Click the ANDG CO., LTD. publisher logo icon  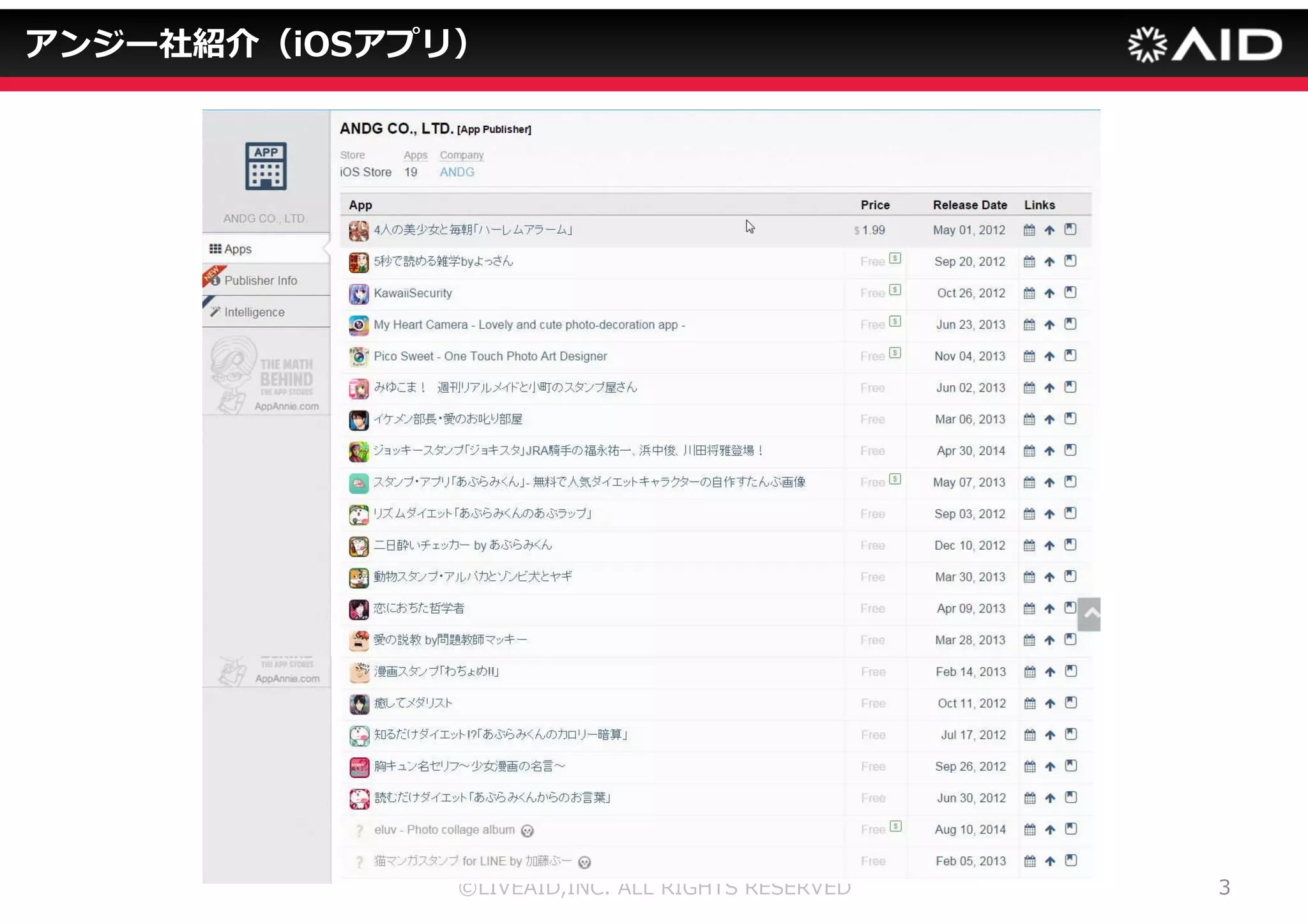[x=266, y=166]
